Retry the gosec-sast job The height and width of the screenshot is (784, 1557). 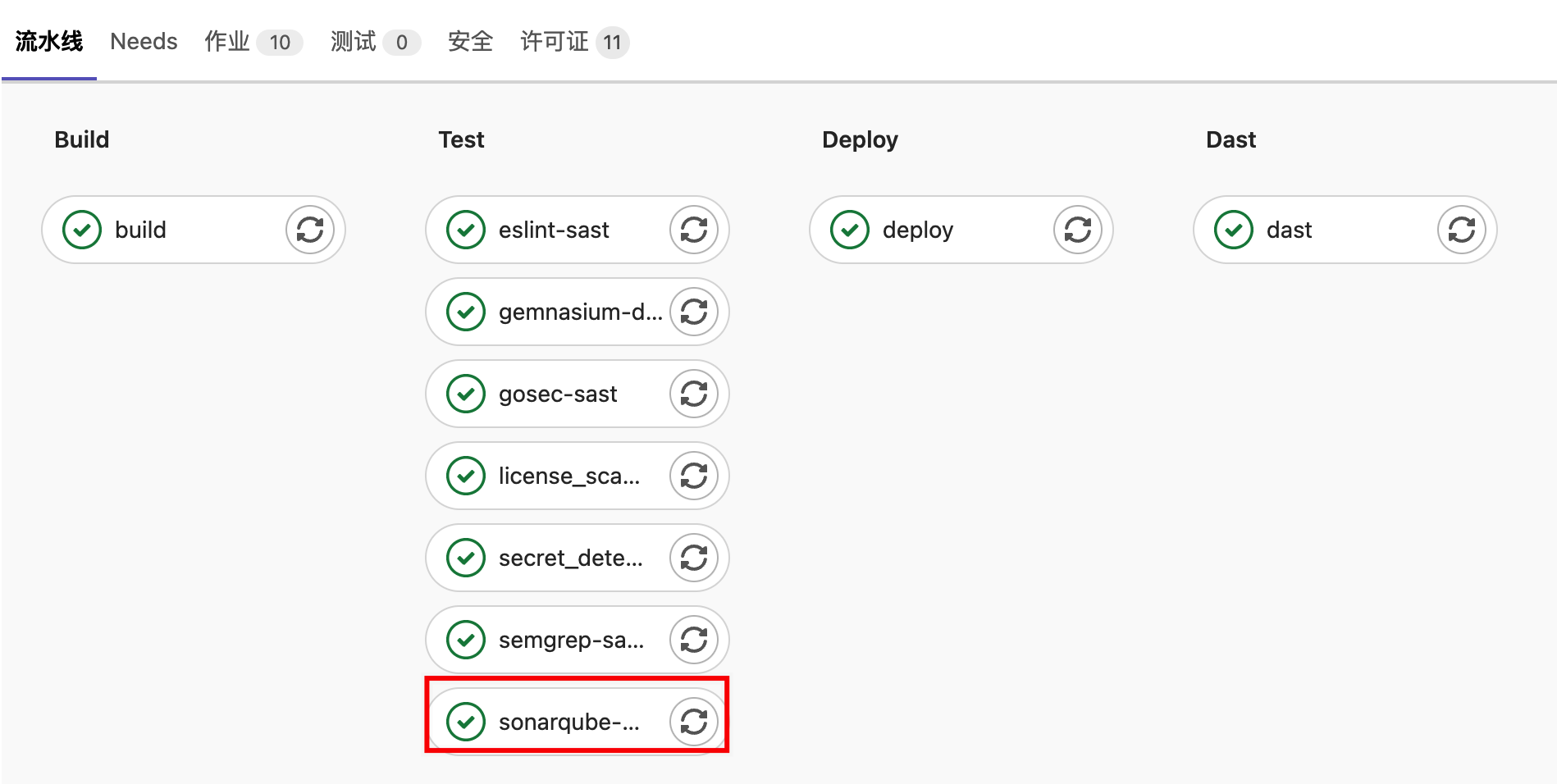click(x=694, y=394)
